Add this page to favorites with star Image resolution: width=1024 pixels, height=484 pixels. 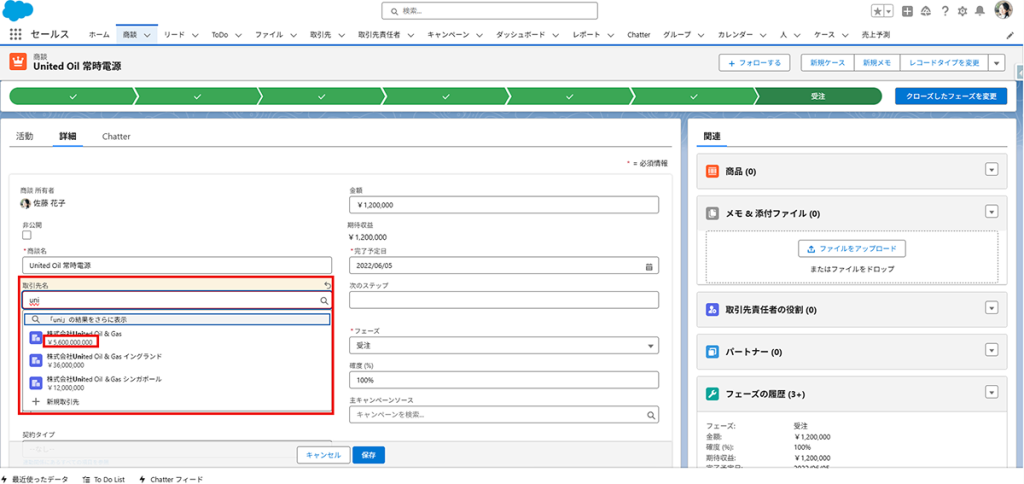[x=877, y=11]
